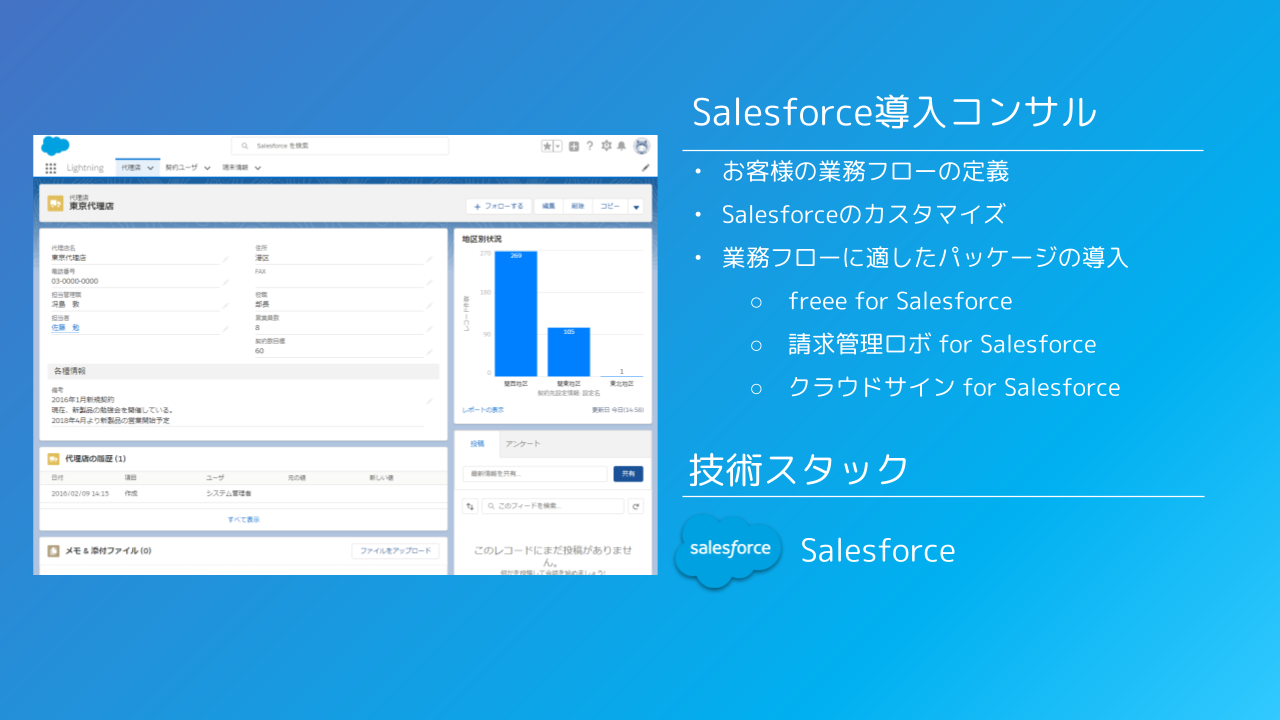Click the 105 chart bar
The width and height of the screenshot is (1280, 720).
click(x=569, y=351)
